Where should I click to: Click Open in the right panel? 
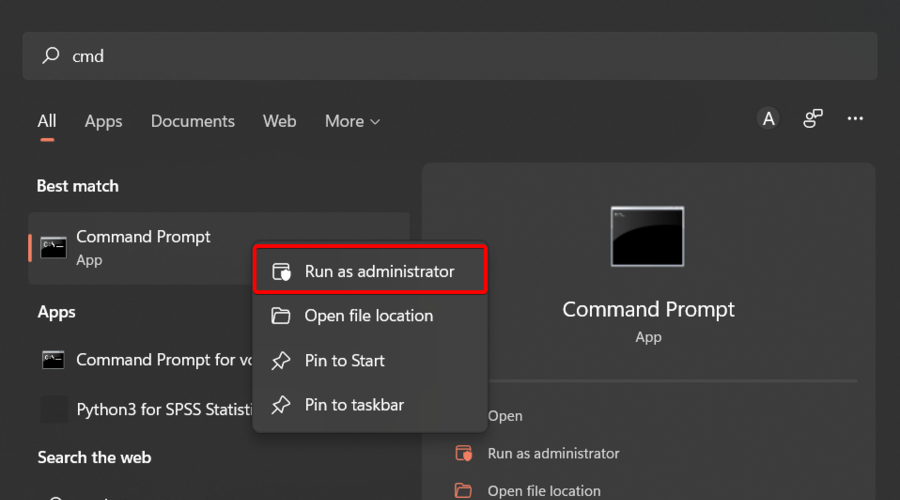505,416
